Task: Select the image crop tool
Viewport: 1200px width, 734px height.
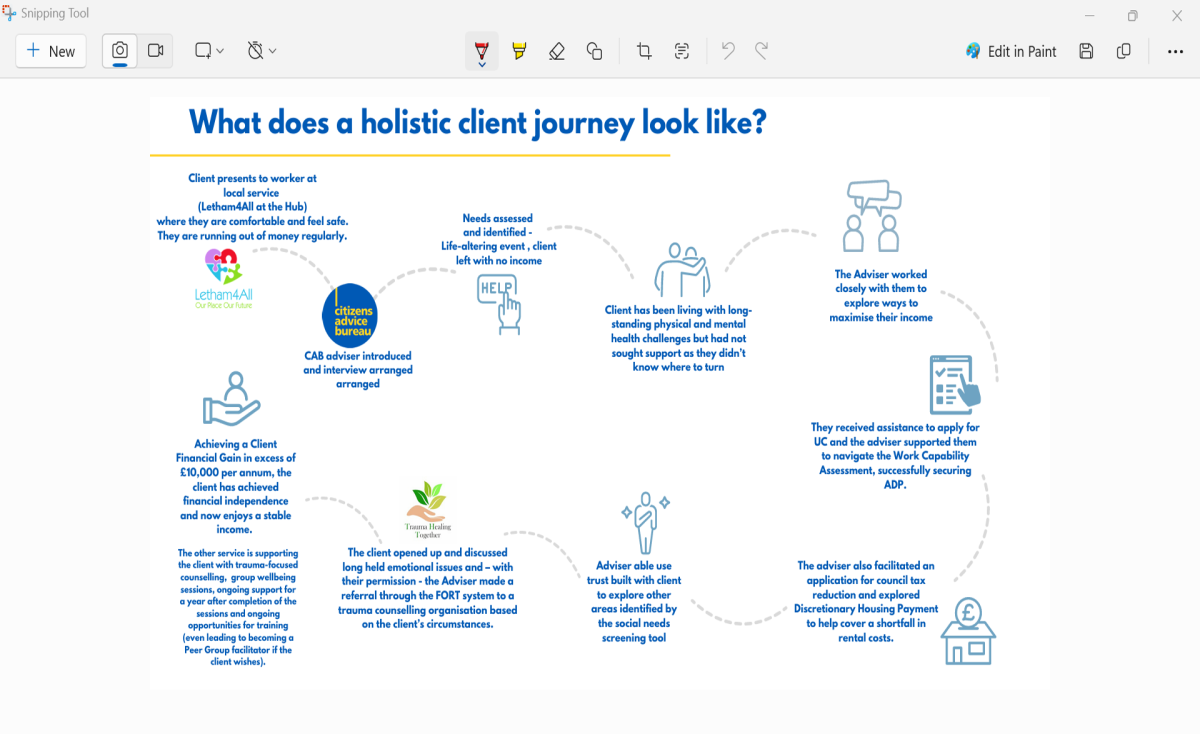Action: (x=644, y=51)
